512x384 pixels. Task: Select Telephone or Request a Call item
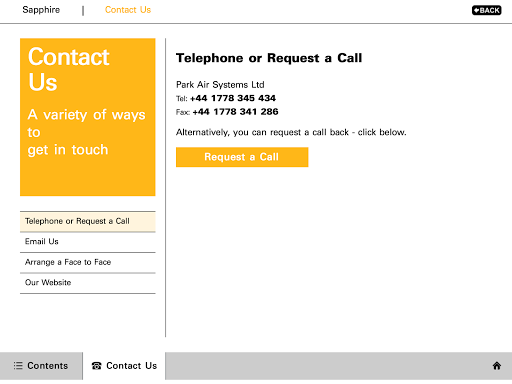[88, 221]
